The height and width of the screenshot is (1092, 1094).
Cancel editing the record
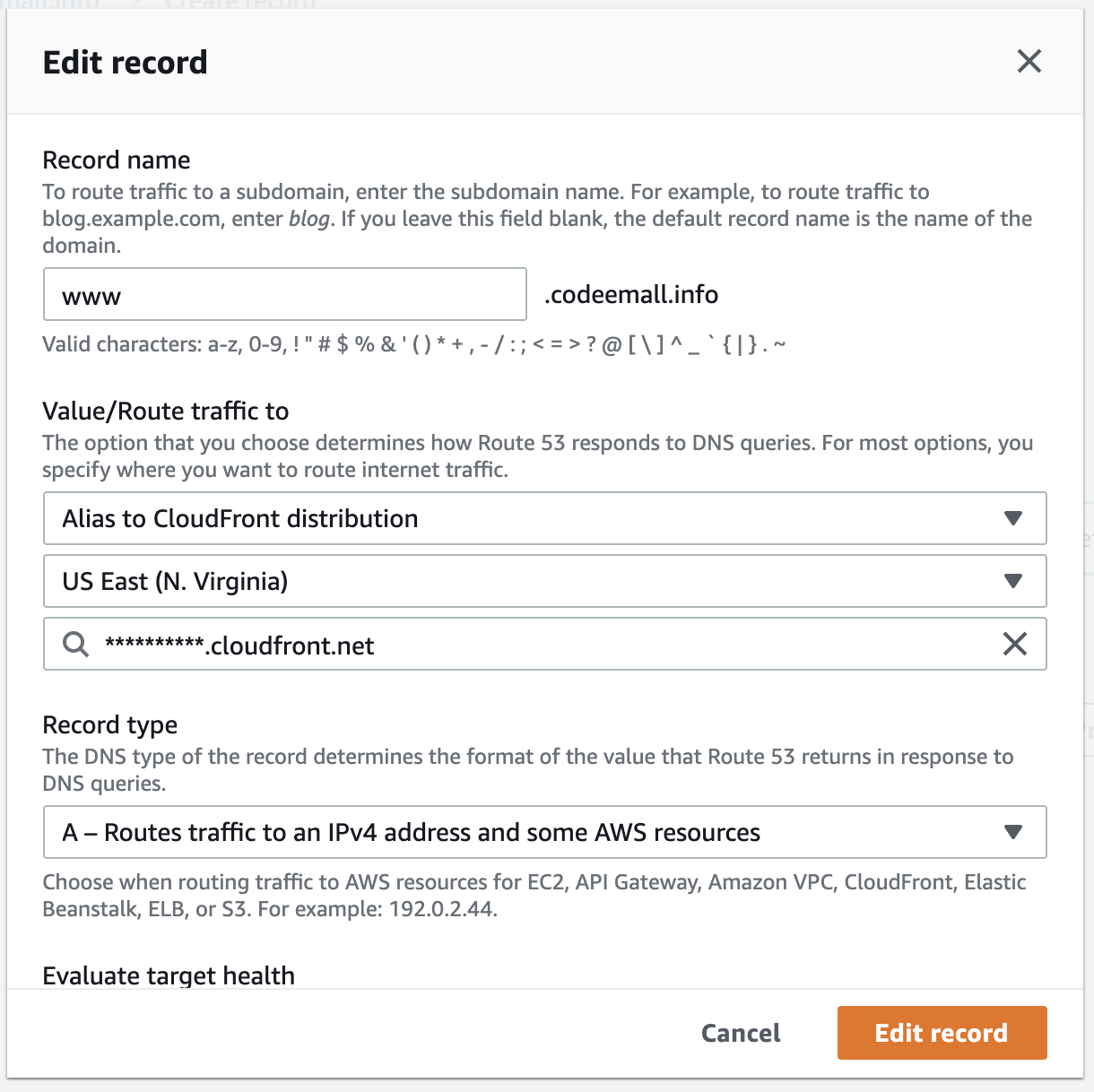tap(741, 1033)
